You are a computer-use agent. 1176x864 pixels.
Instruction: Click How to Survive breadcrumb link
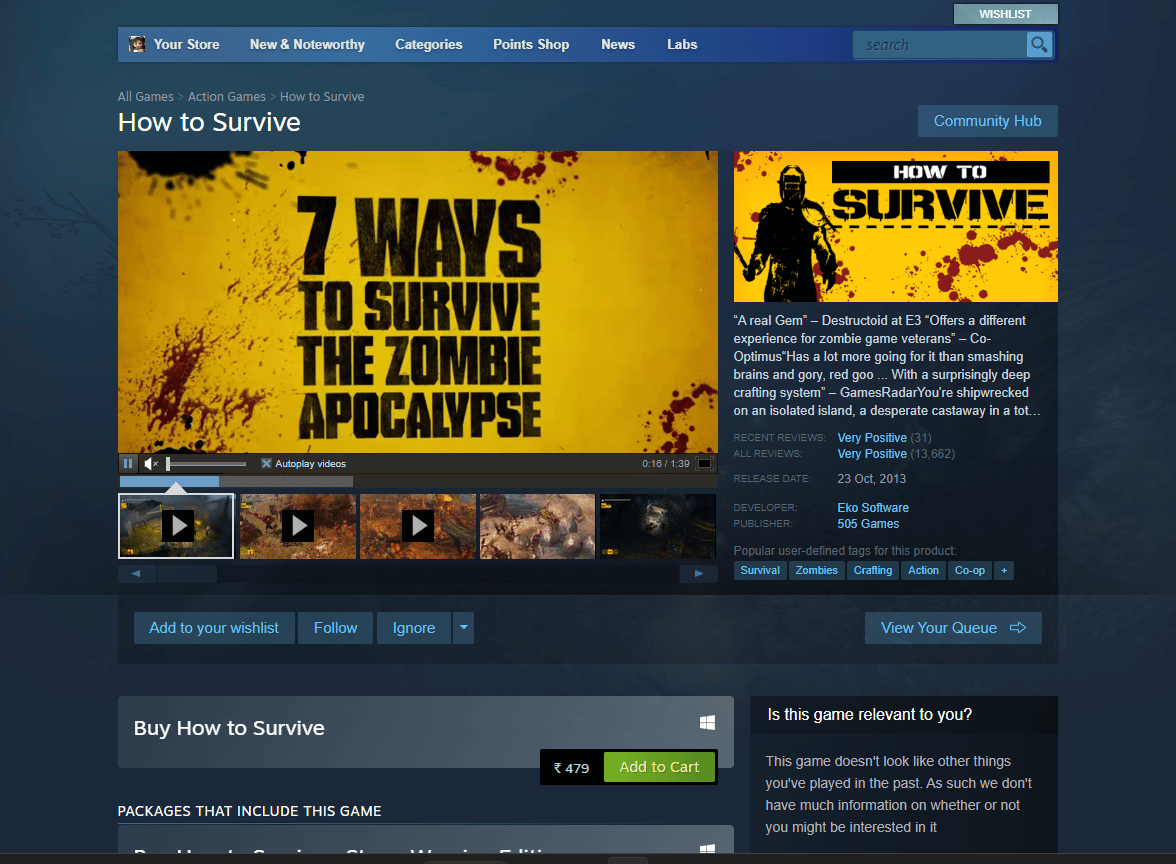pyautogui.click(x=322, y=97)
